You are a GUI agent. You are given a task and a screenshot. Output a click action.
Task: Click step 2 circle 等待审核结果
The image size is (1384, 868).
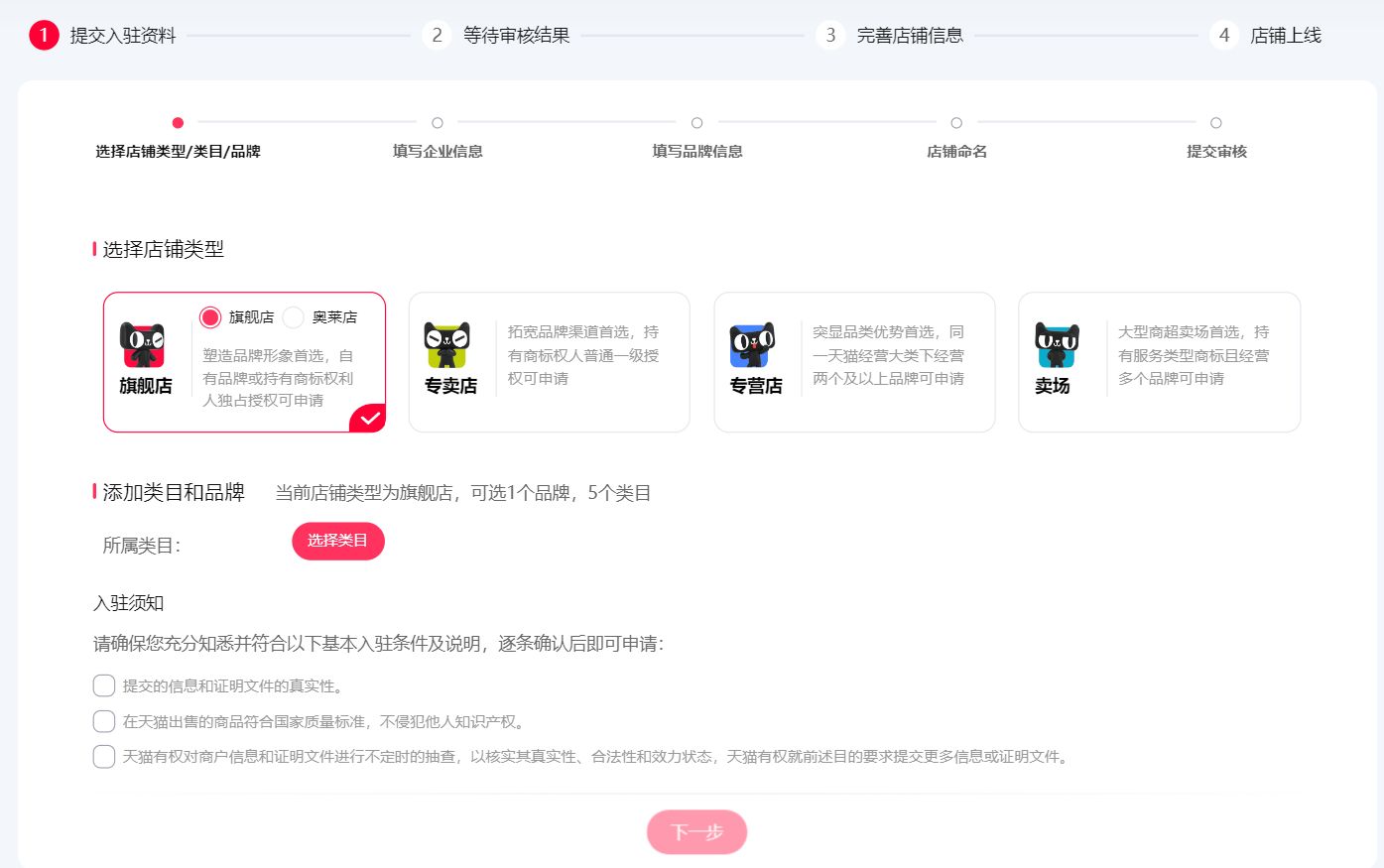437,36
